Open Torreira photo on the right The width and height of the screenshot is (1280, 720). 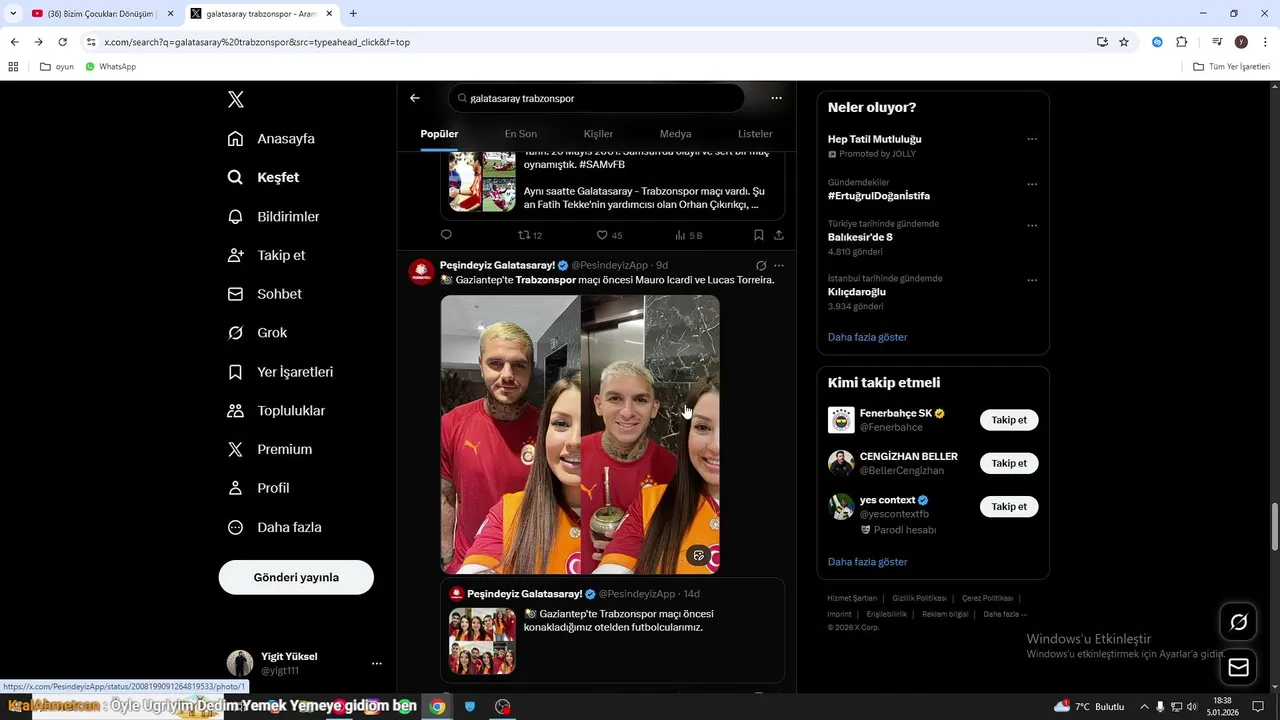point(650,435)
